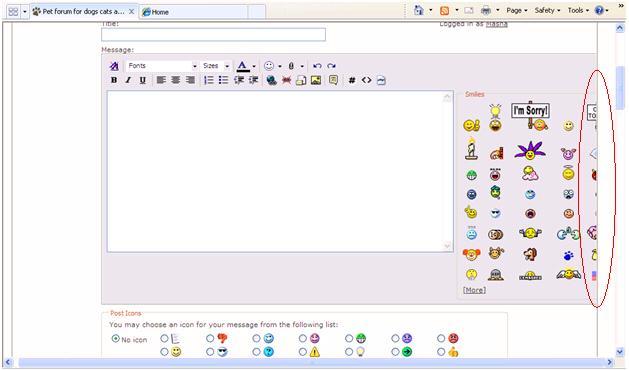Insert hyperlink using globe icon
The image size is (629, 370).
tap(272, 80)
